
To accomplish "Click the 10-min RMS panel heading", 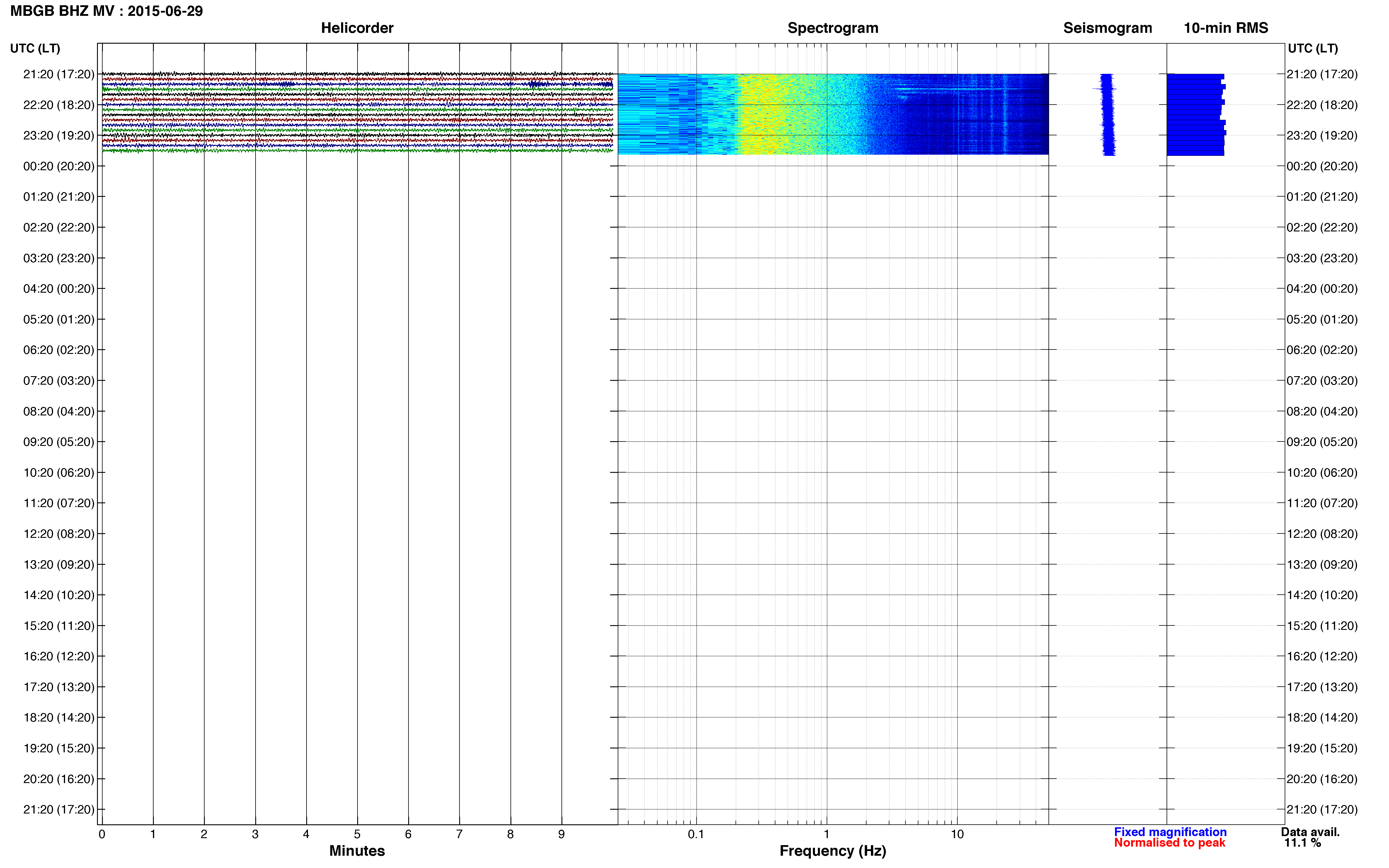I will tap(1226, 28).
